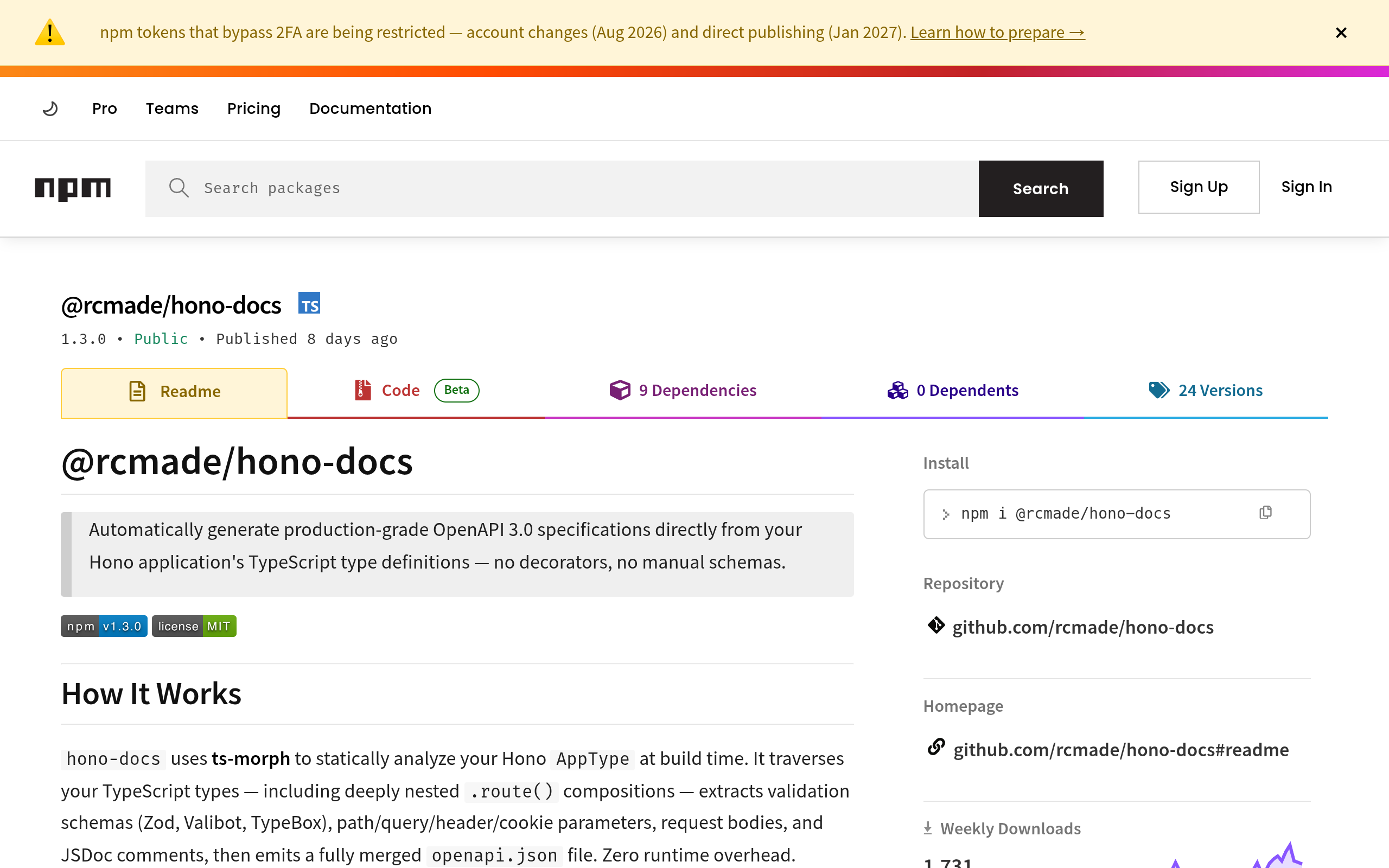Click the yellow warning triangle icon

coord(50,32)
